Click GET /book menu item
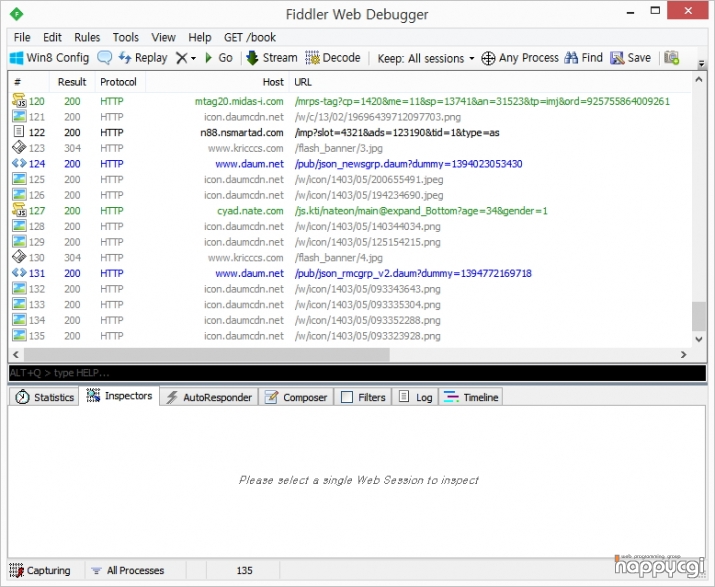This screenshot has width=715, height=587. (249, 37)
